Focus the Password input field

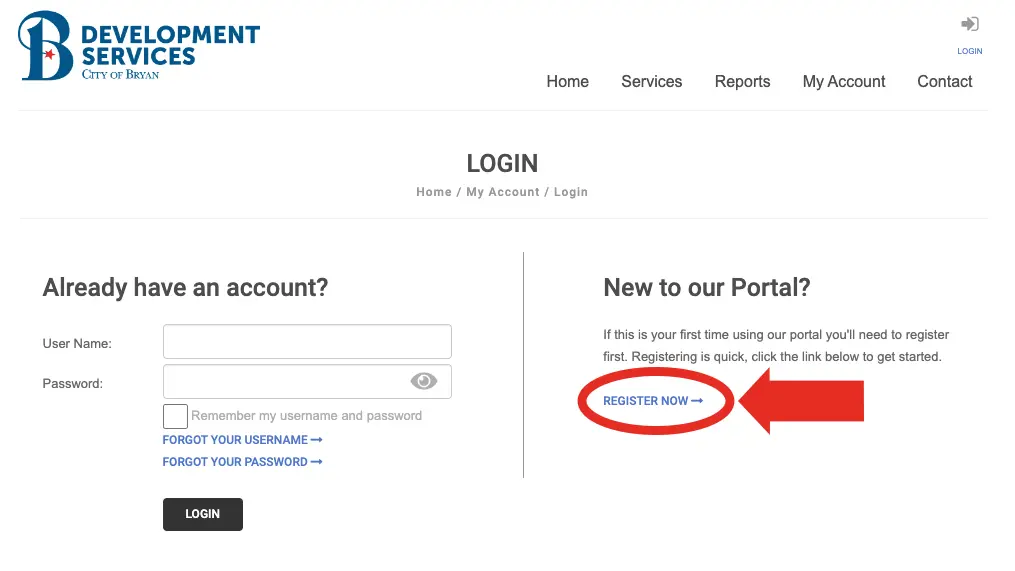287,382
